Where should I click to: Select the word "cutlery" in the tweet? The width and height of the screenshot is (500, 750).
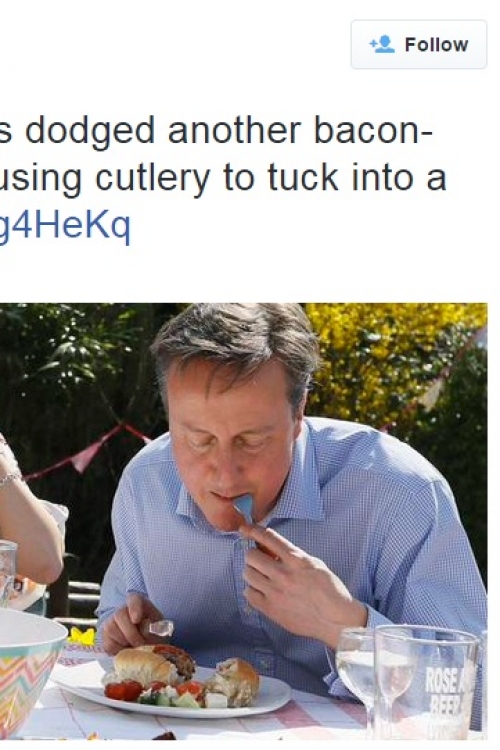click(153, 177)
